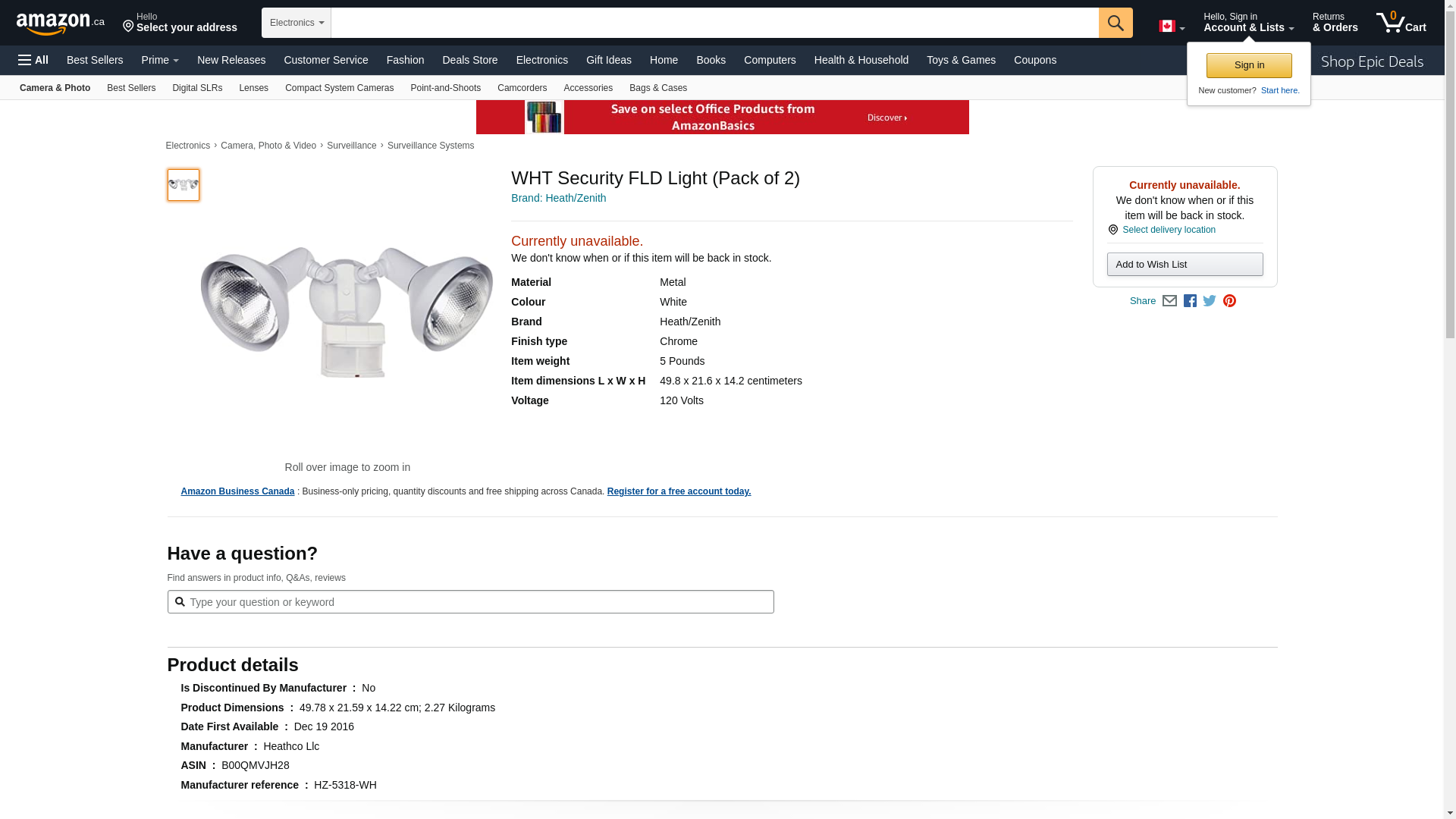This screenshot has width=1456, height=819.
Task: Click the magnifying glass search button
Action: pos(1115,23)
